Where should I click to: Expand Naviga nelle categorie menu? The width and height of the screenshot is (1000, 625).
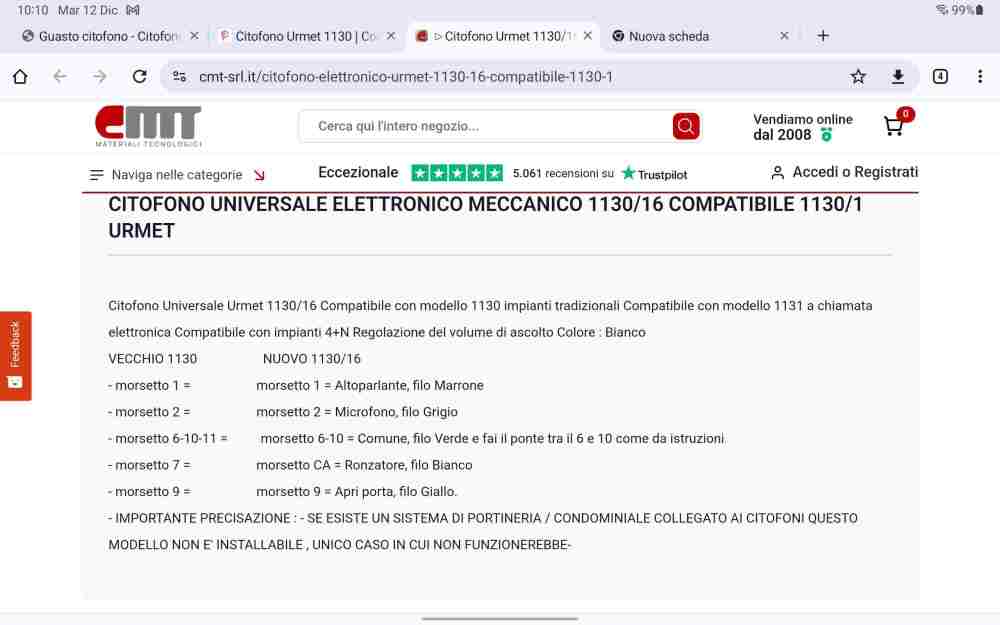(177, 175)
